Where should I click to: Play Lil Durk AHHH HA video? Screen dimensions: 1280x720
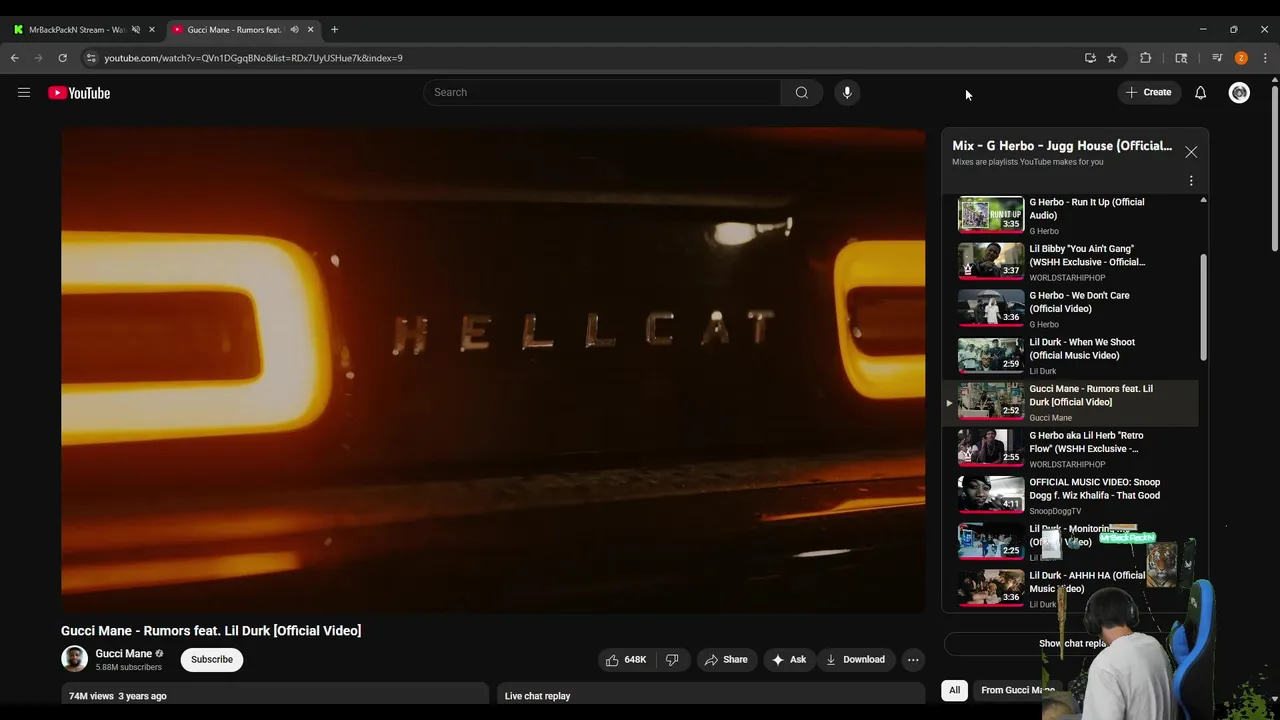pos(1070,589)
